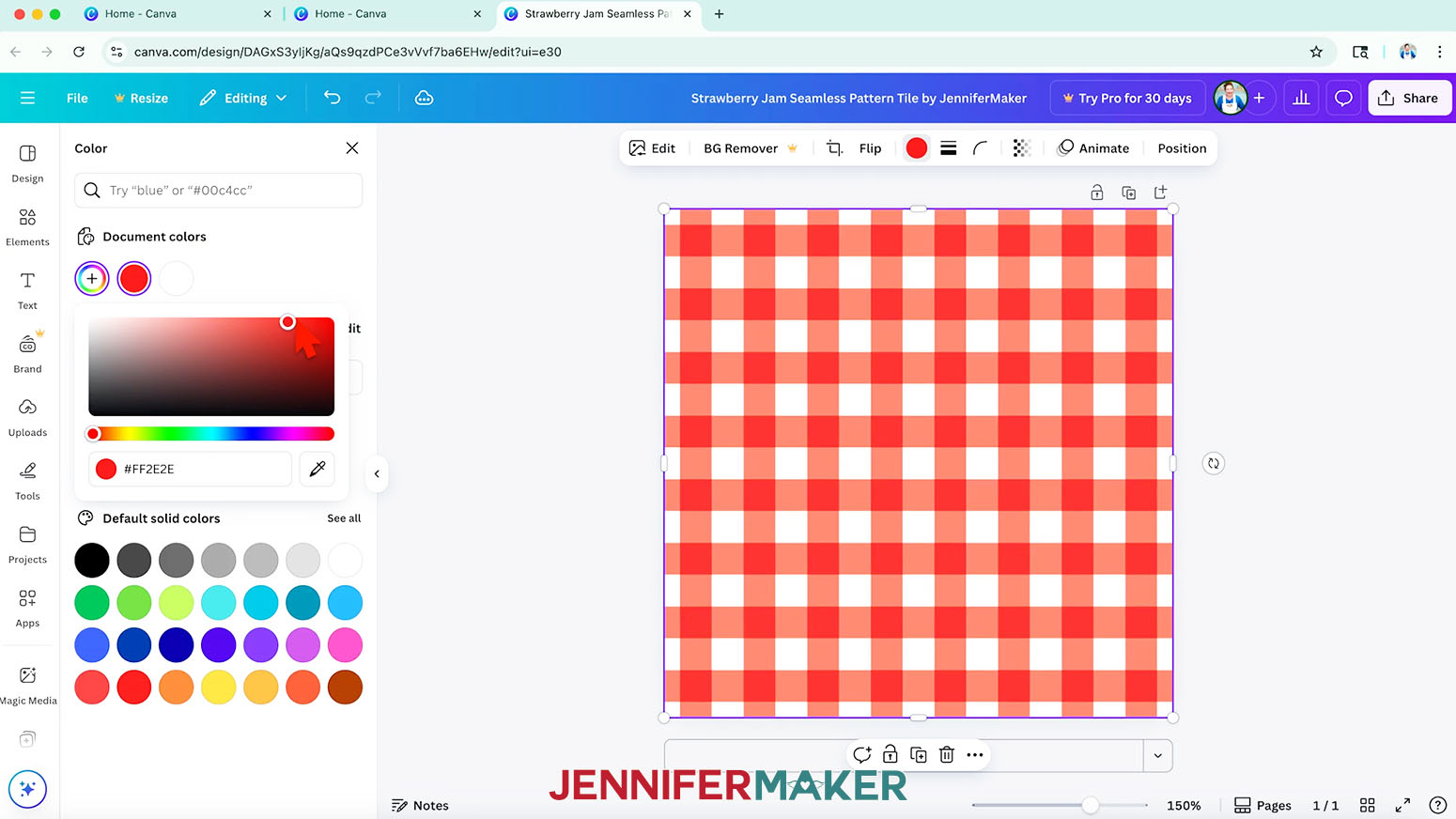The image size is (1456, 819).
Task: Open the Position panel
Action: click(x=1182, y=148)
